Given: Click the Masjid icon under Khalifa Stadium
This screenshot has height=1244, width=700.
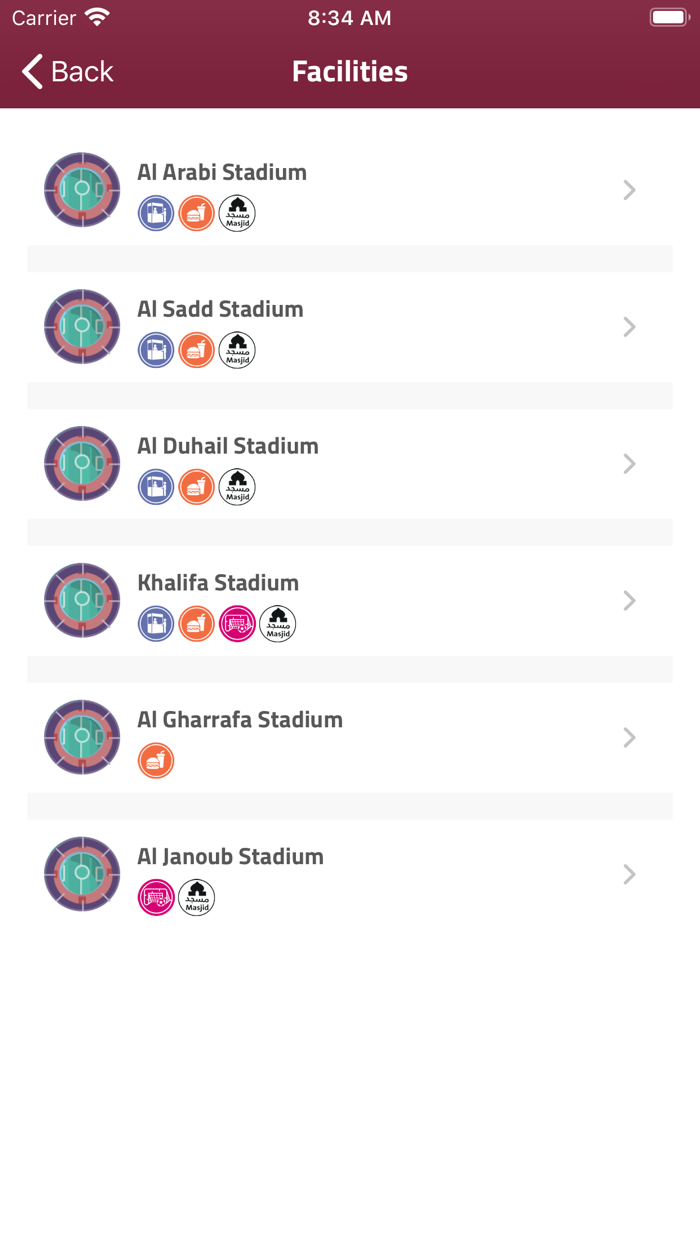Looking at the screenshot, I should [x=277, y=623].
